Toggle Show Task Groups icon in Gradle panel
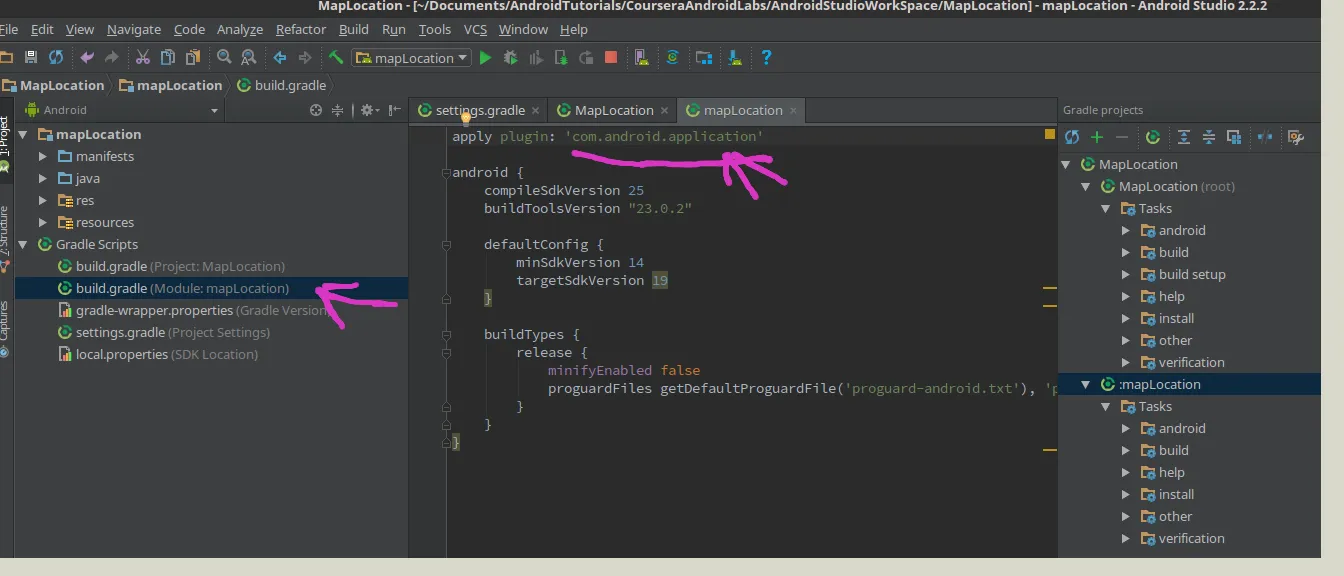This screenshot has width=1344, height=576. (x=1234, y=137)
